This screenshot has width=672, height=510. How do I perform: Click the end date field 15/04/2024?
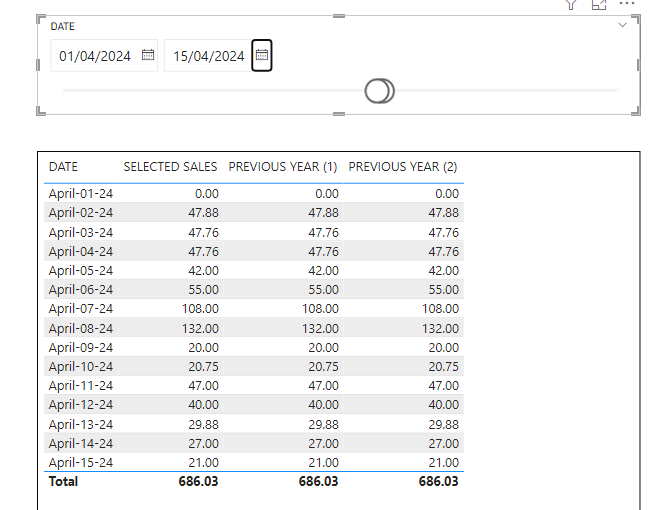[208, 56]
